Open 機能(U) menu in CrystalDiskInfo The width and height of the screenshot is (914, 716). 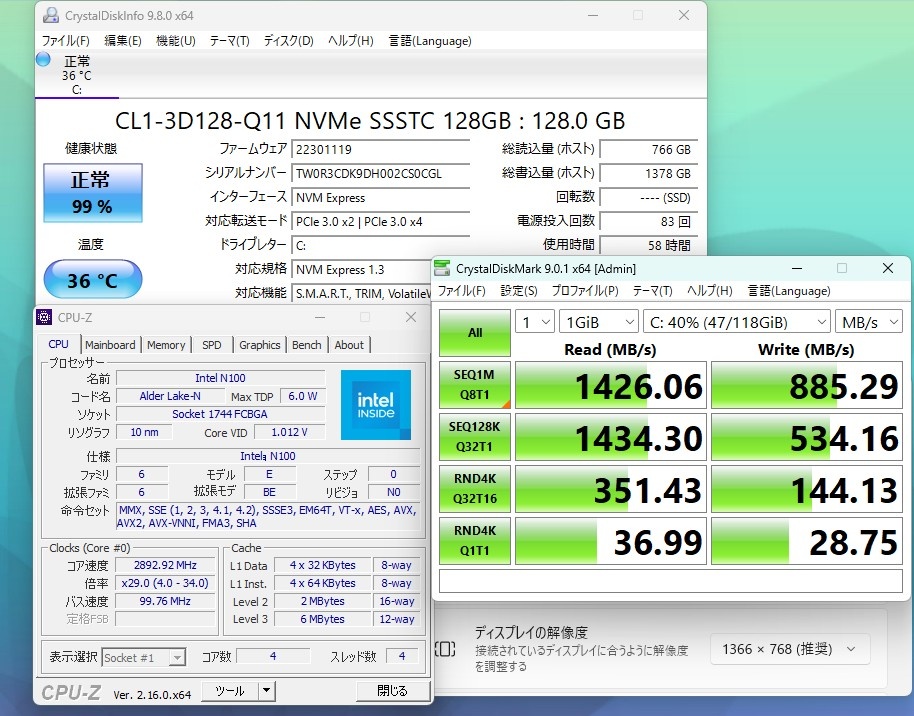coord(175,41)
